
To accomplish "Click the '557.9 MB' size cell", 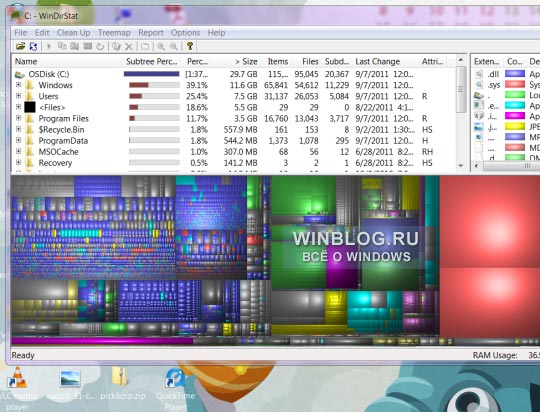I will tap(241, 130).
